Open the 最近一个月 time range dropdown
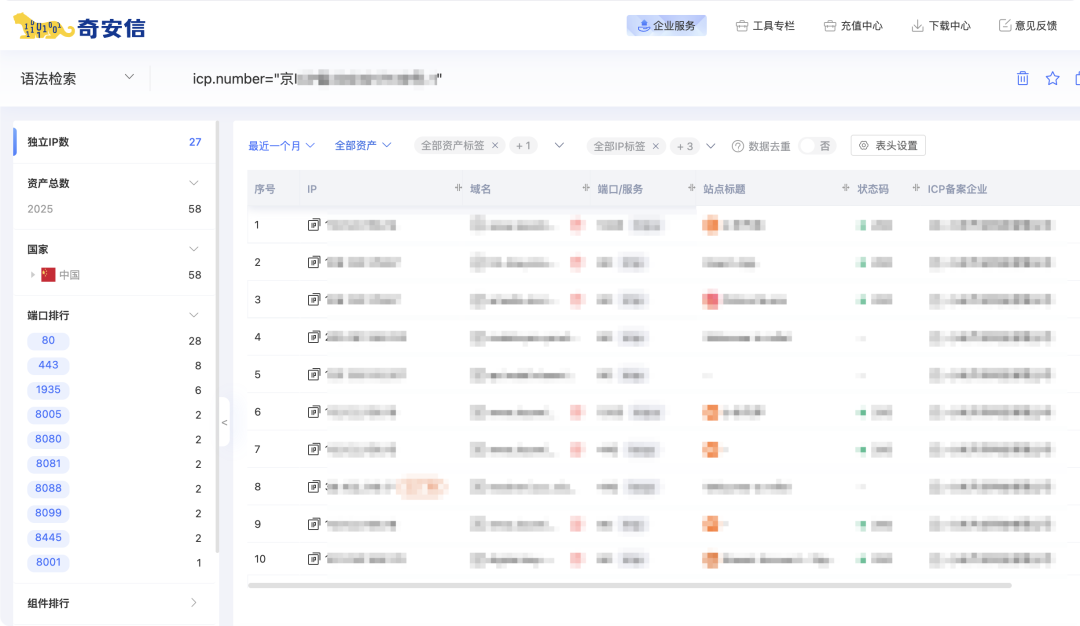 point(281,145)
